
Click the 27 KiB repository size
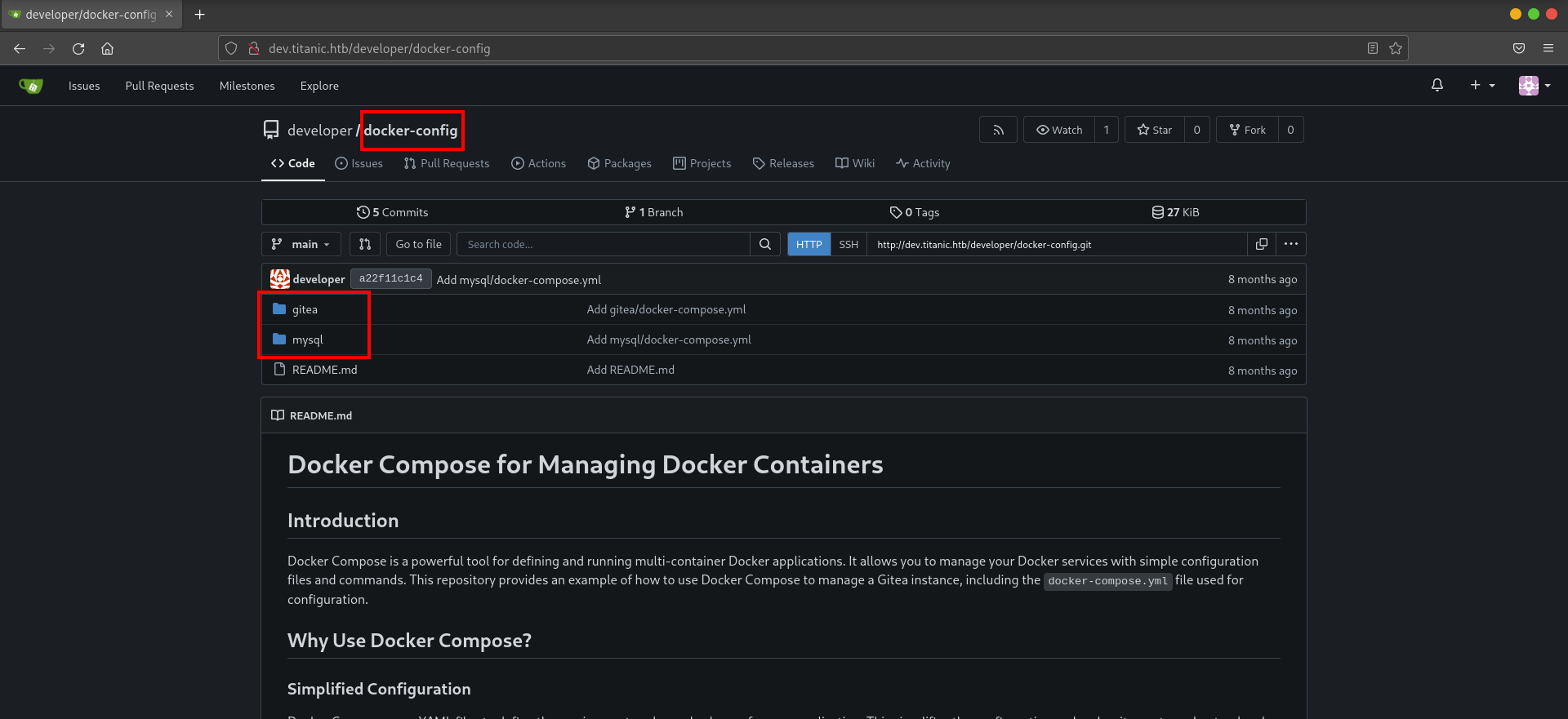pyautogui.click(x=1175, y=212)
